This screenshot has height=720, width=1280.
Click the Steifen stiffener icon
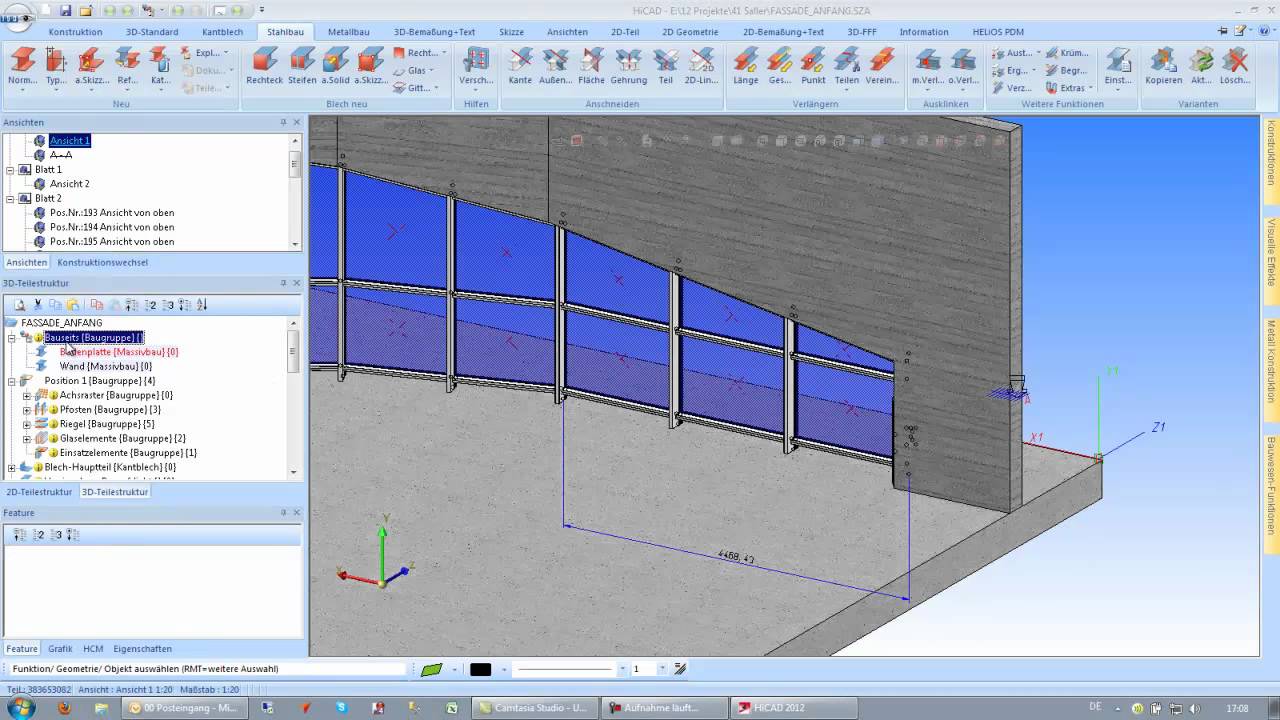302,66
